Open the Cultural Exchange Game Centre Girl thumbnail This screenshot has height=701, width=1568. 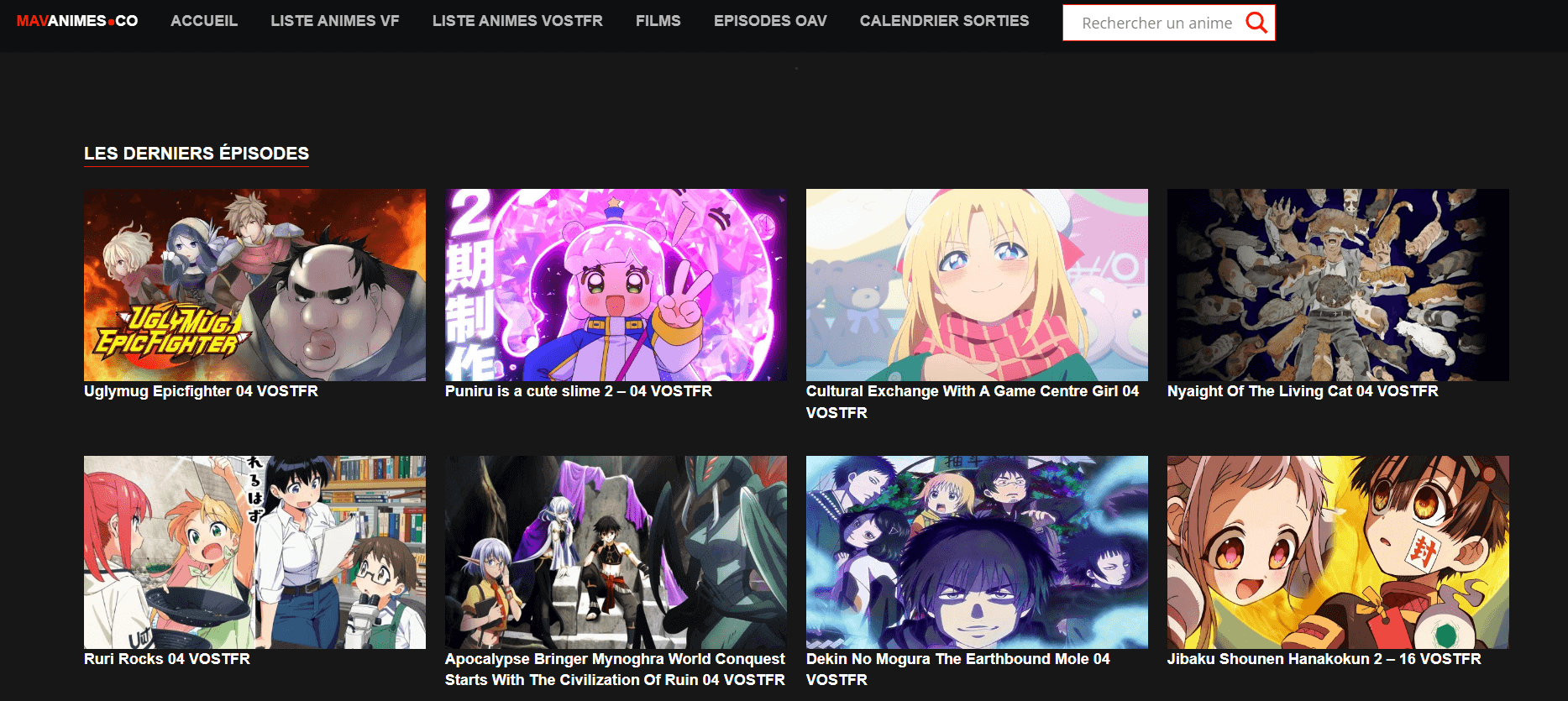(977, 285)
